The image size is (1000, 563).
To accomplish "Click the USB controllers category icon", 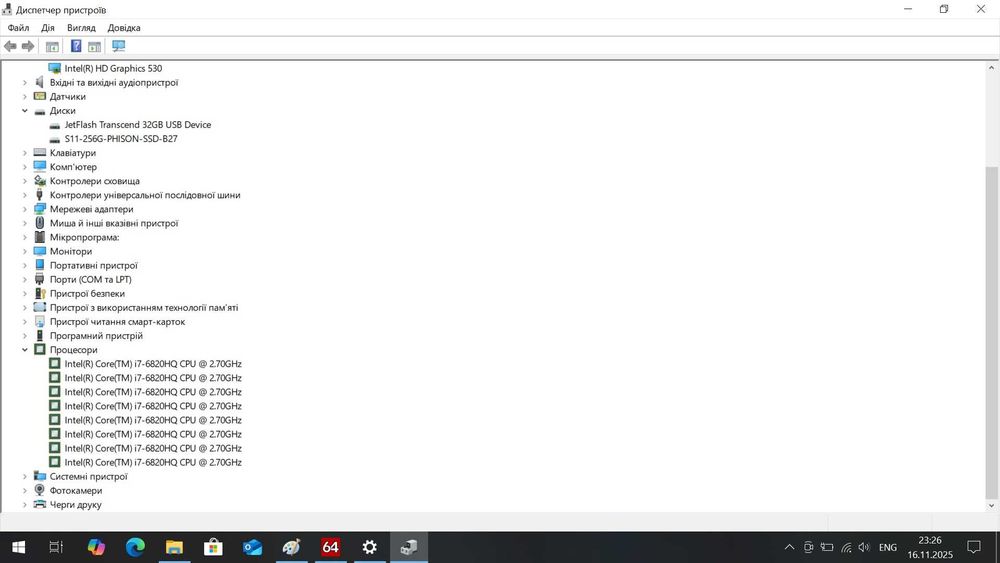I will point(40,194).
